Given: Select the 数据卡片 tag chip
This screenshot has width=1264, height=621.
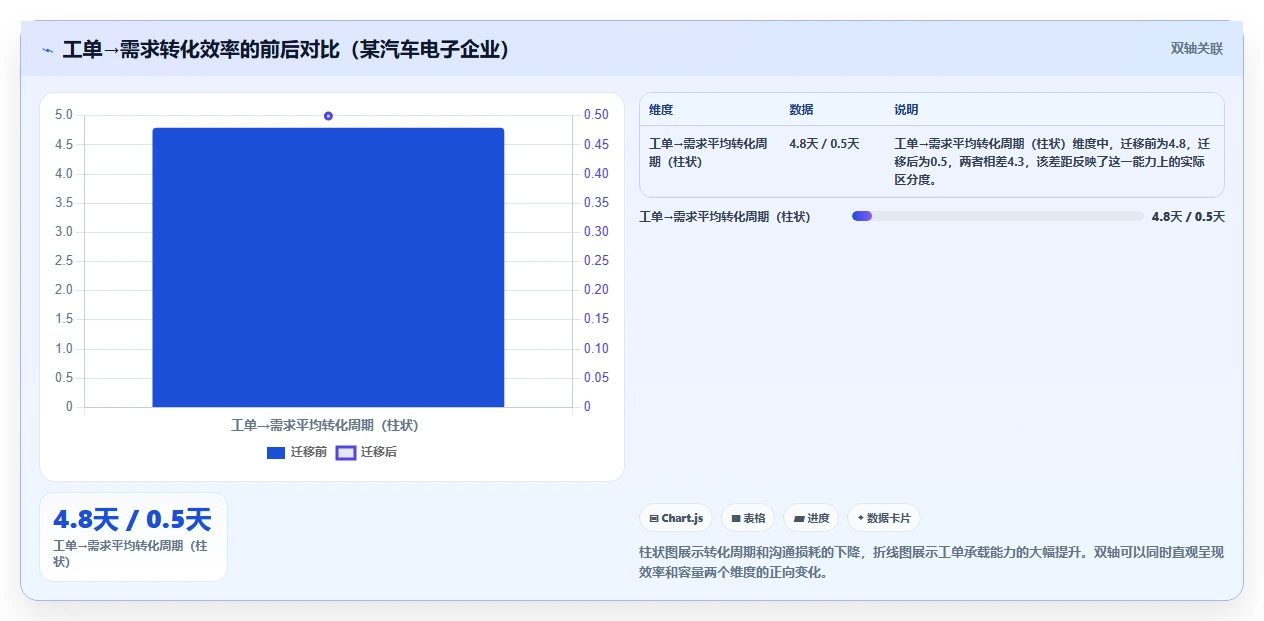Looking at the screenshot, I should (884, 518).
